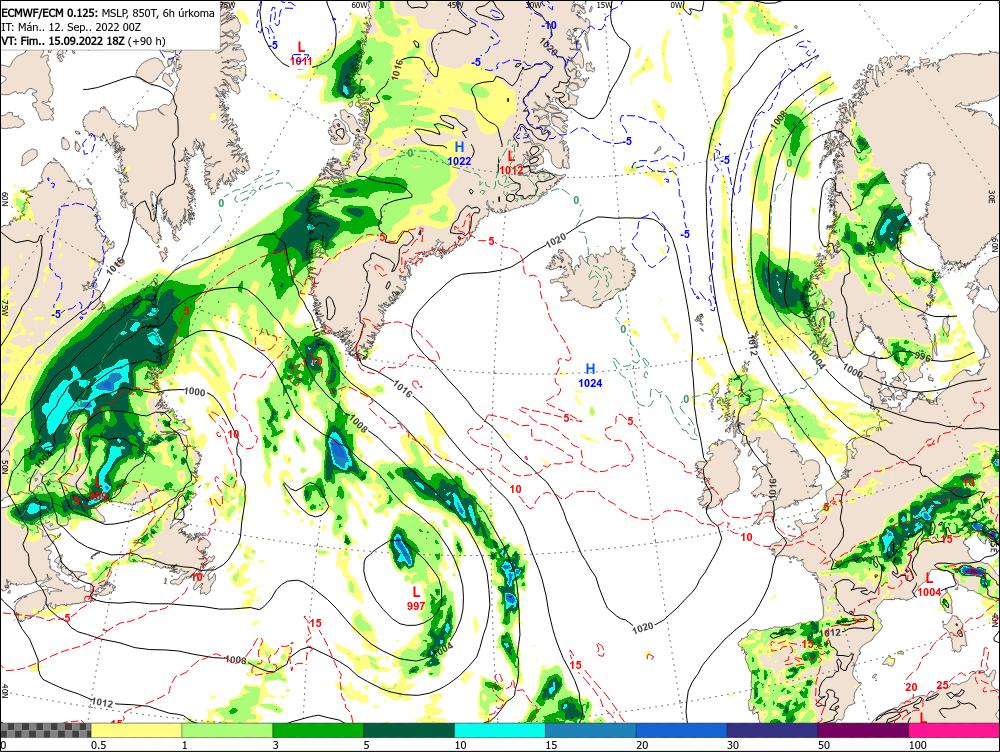Click the legend tick label '50'
This screenshot has width=1000, height=752.
(x=824, y=745)
